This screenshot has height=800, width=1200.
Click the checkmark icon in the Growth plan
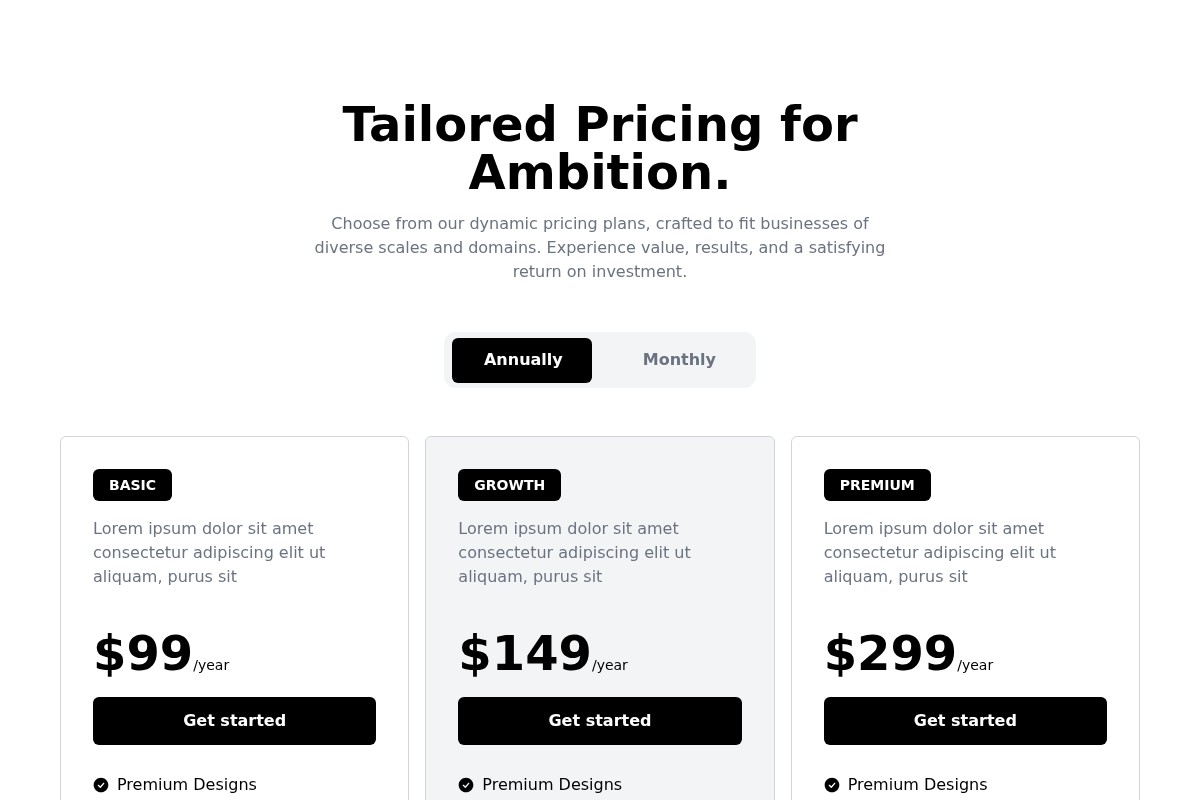[x=466, y=785]
